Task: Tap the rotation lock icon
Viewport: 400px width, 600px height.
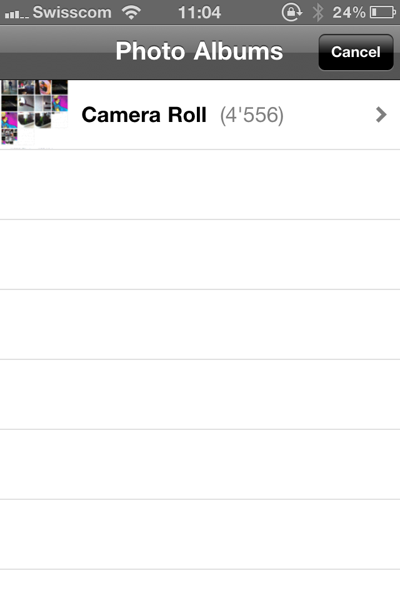Action: [x=292, y=13]
